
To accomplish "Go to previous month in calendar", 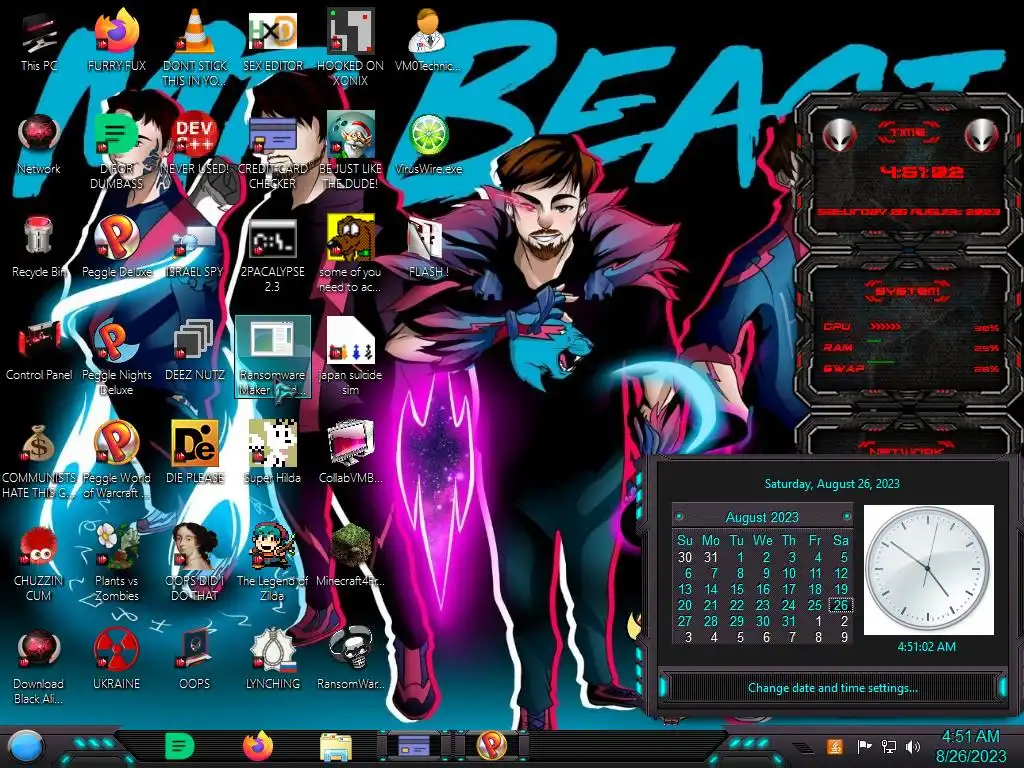I will (x=679, y=517).
